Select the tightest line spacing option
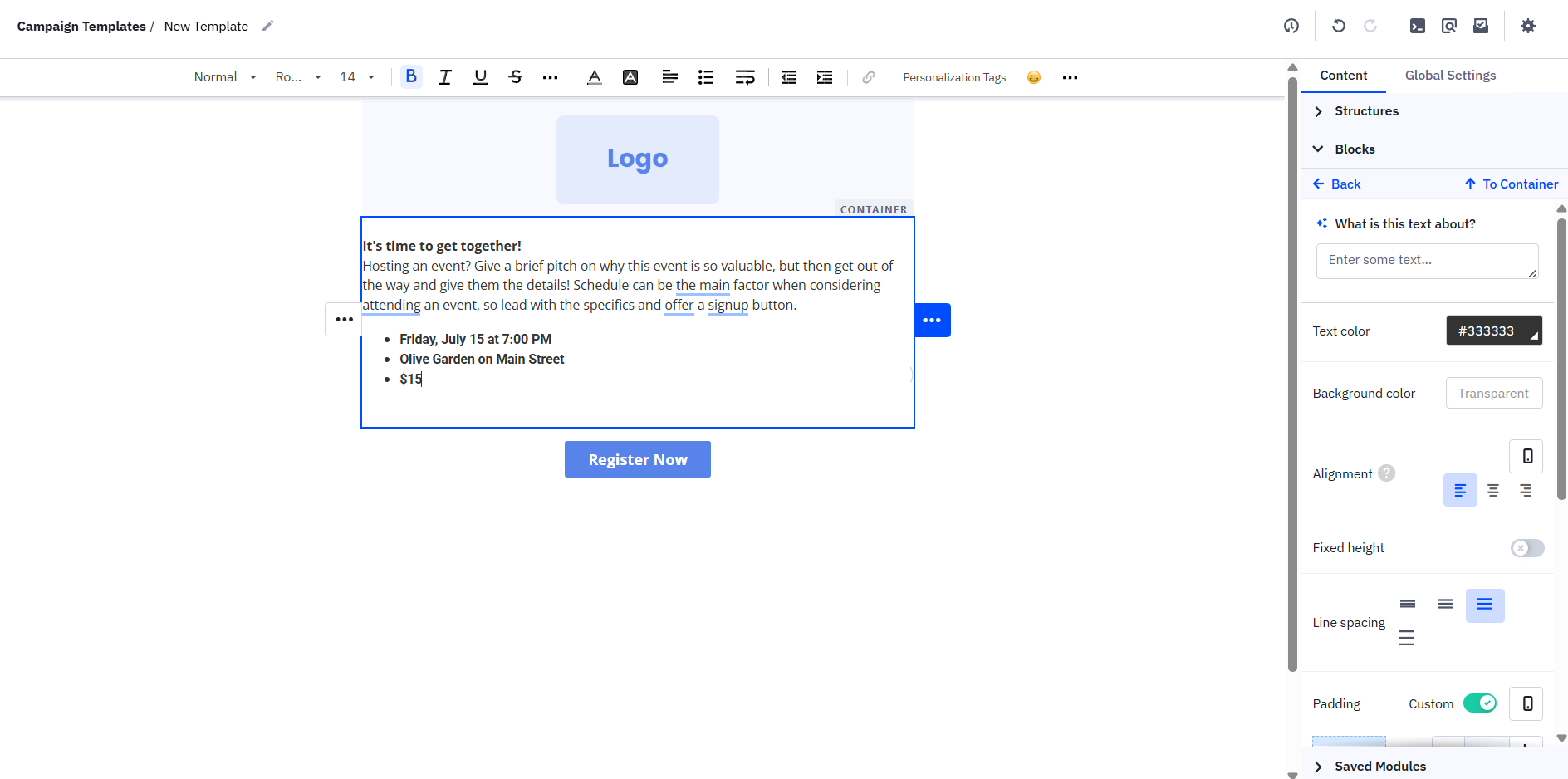Screen dimensions: 1568x779 (1408, 605)
